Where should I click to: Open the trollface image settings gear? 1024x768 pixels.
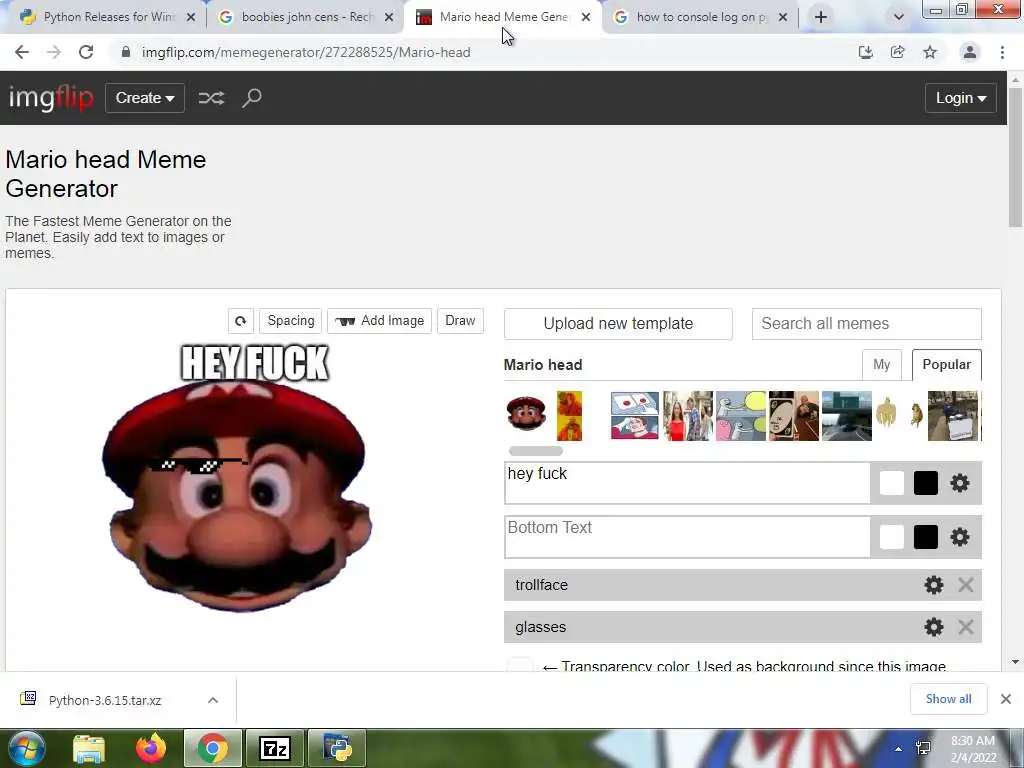(x=934, y=584)
